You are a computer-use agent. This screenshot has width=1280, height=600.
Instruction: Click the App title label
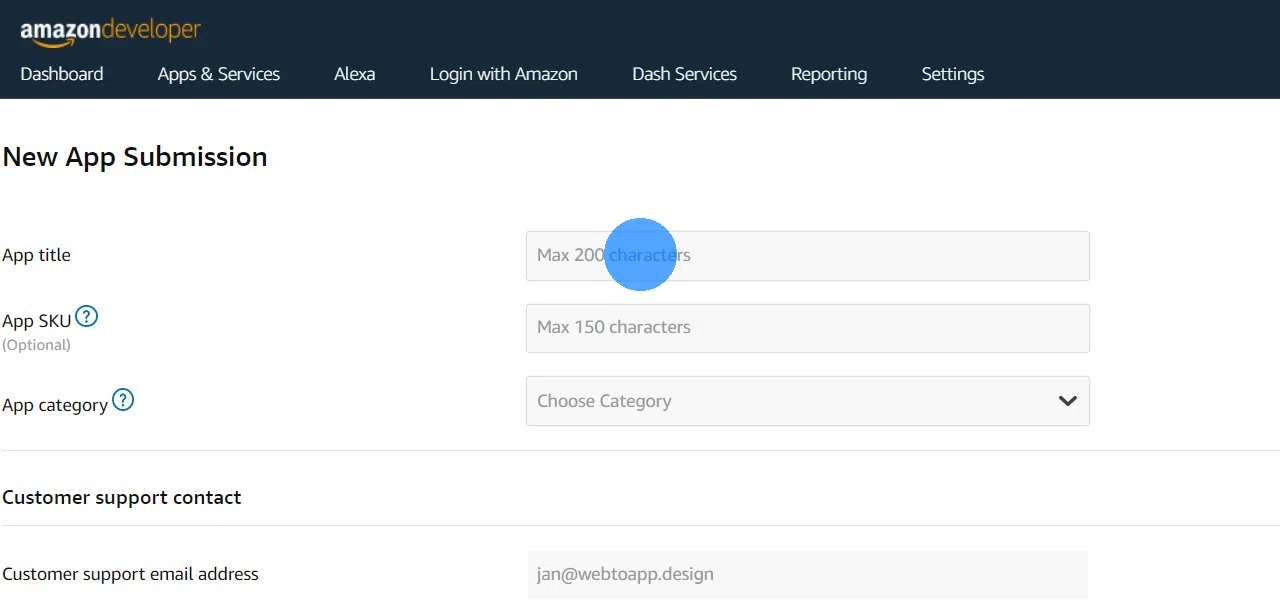[x=37, y=255]
